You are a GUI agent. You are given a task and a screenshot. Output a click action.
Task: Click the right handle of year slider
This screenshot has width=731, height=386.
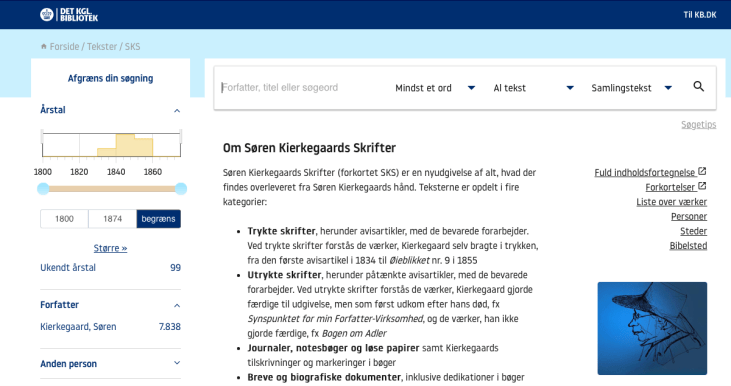coord(181,189)
